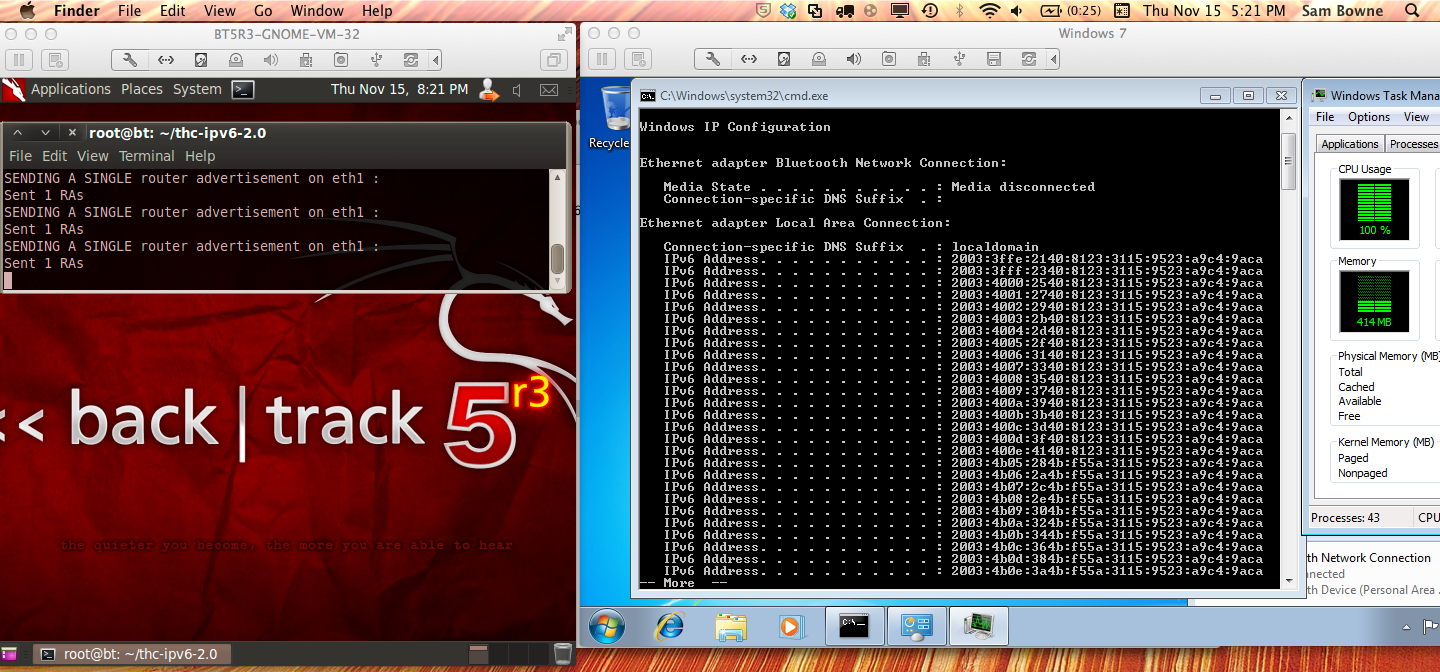Open settings wrench in BT5R3 VM toolbar
This screenshot has width=1440, height=672.
pyautogui.click(x=129, y=60)
